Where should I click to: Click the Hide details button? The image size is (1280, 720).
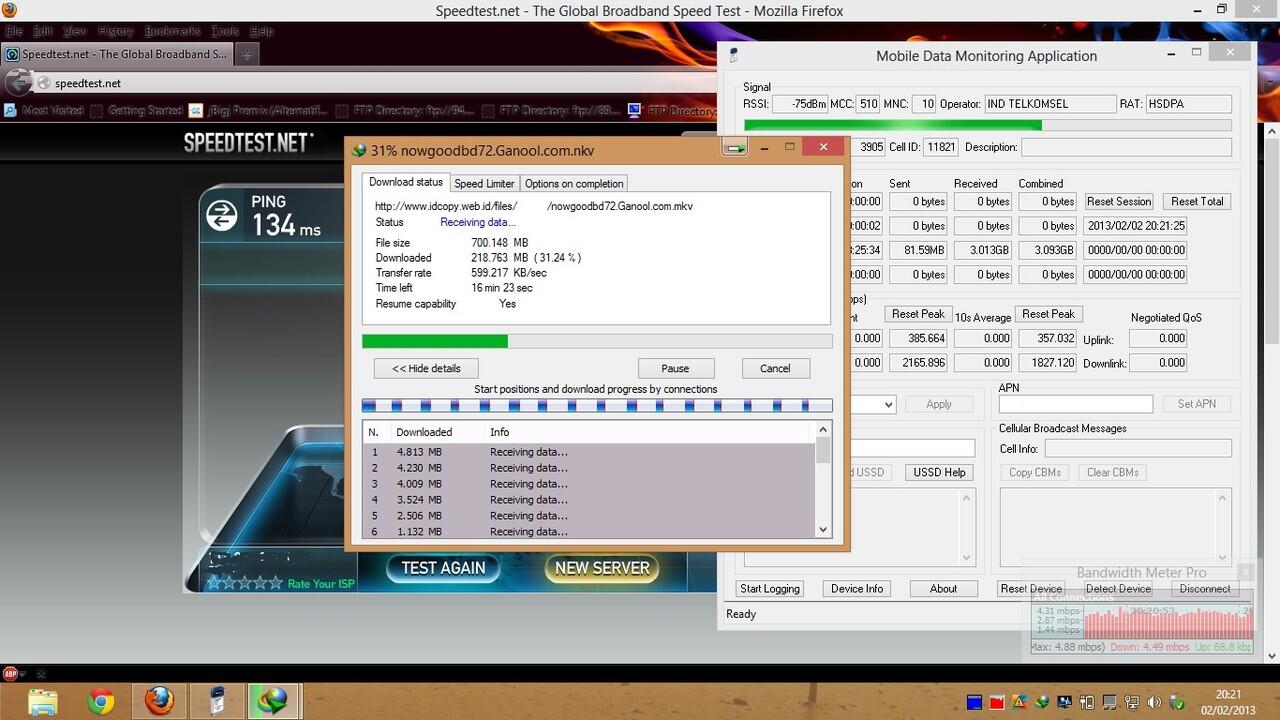pos(426,368)
